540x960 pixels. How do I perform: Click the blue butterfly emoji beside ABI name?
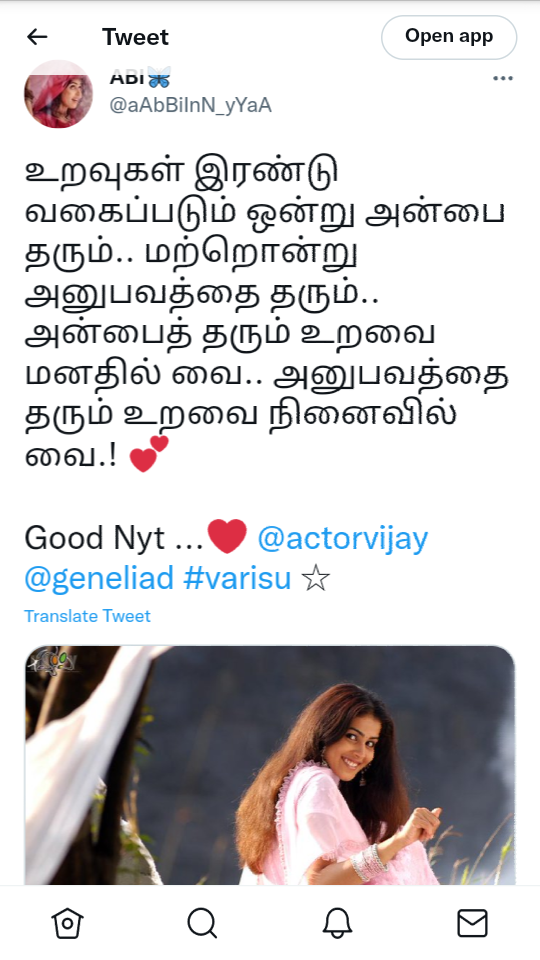[x=159, y=78]
